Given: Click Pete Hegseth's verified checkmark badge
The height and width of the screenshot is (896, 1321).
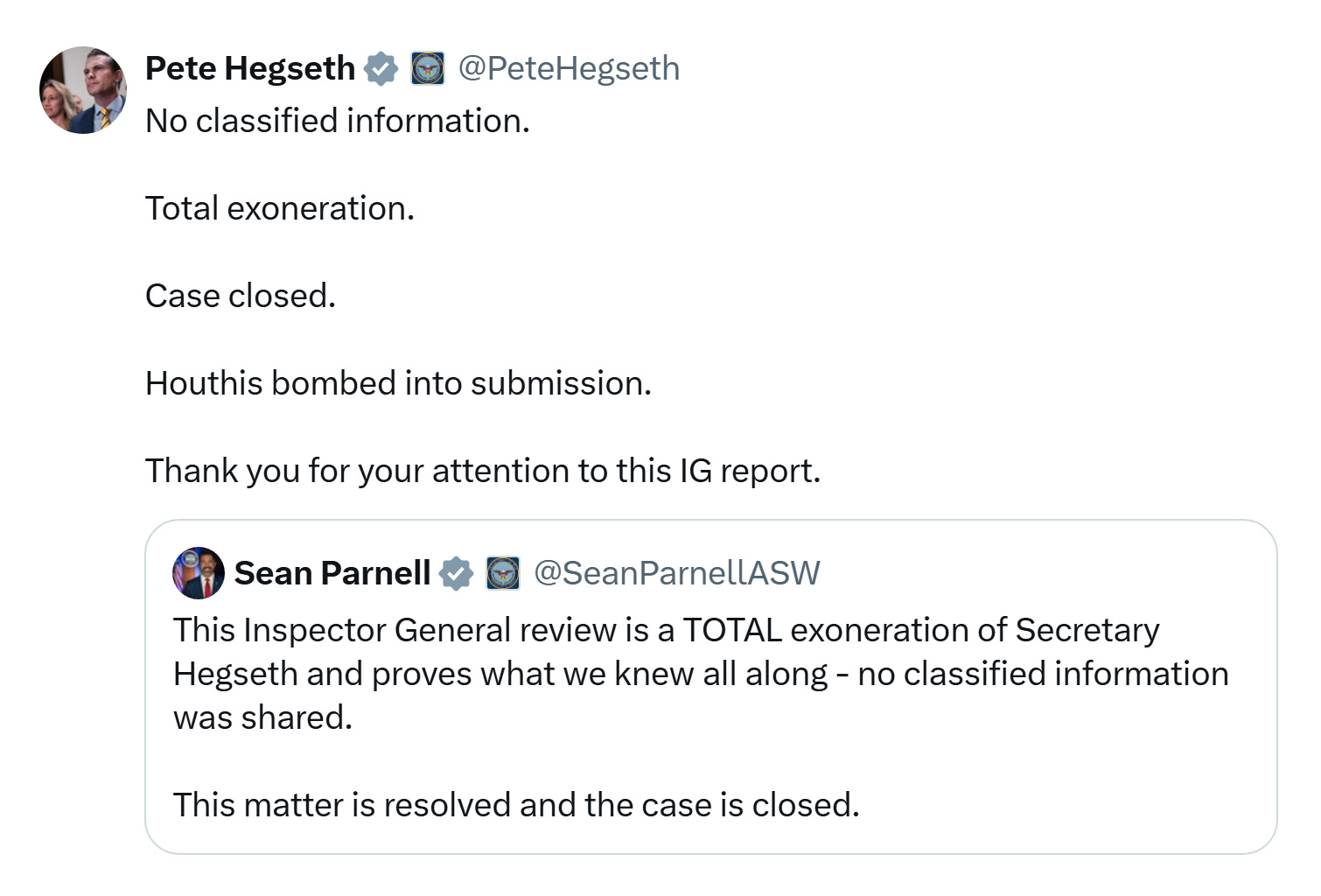Looking at the screenshot, I should [x=381, y=68].
